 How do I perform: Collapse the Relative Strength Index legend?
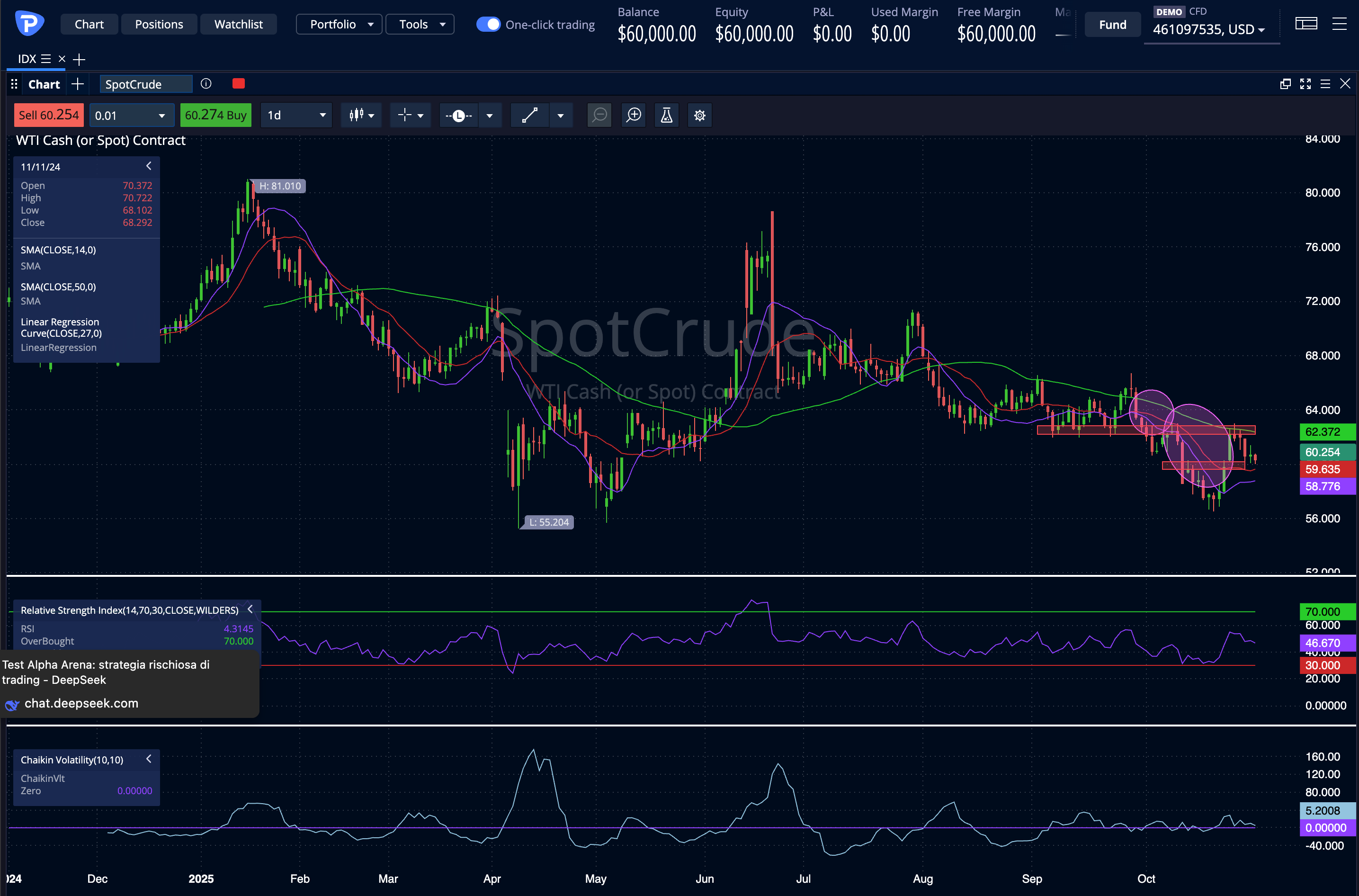point(250,609)
